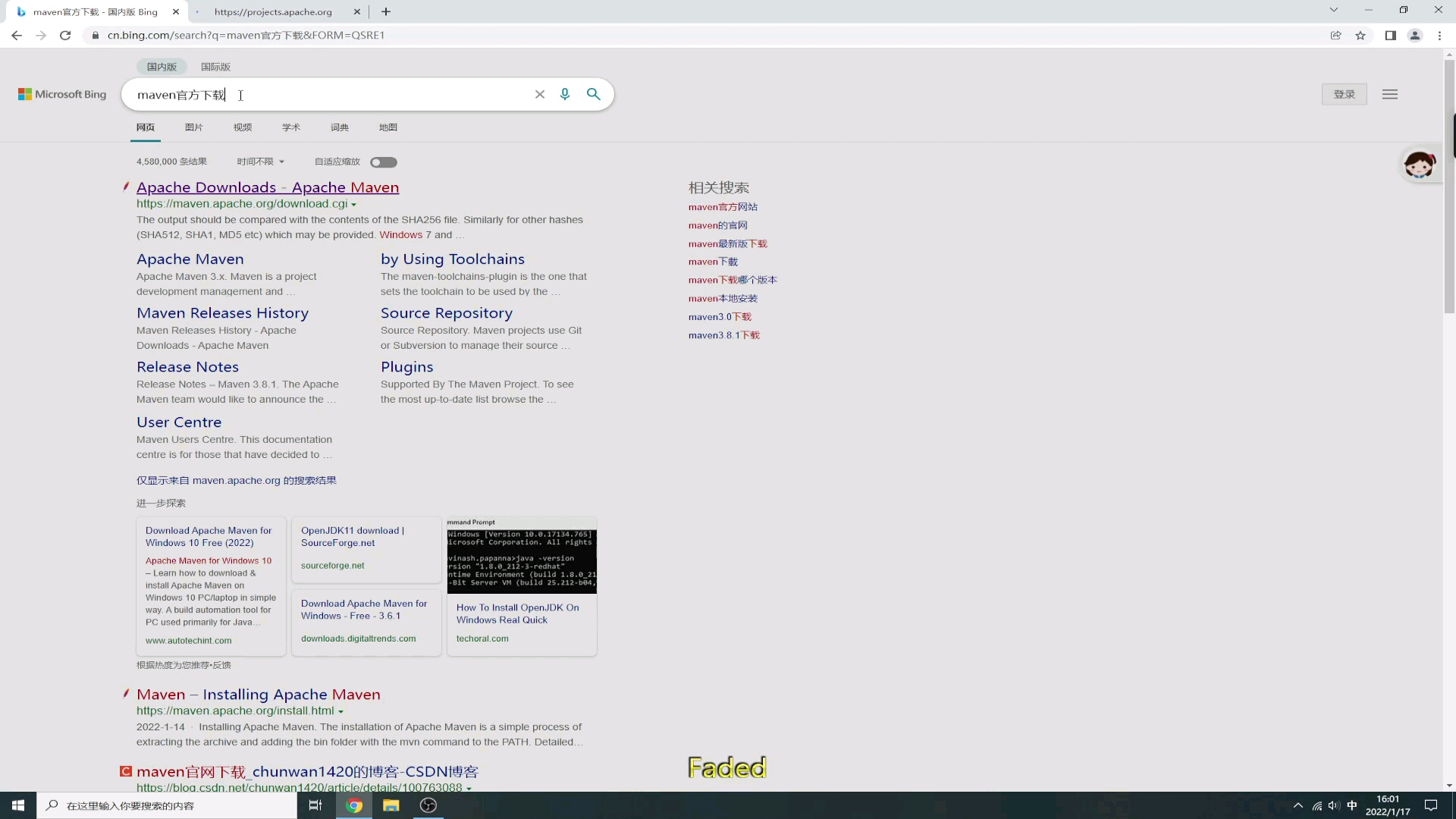Select the 学术 search tab
This screenshot has height=819, width=1456.
pos(291,127)
